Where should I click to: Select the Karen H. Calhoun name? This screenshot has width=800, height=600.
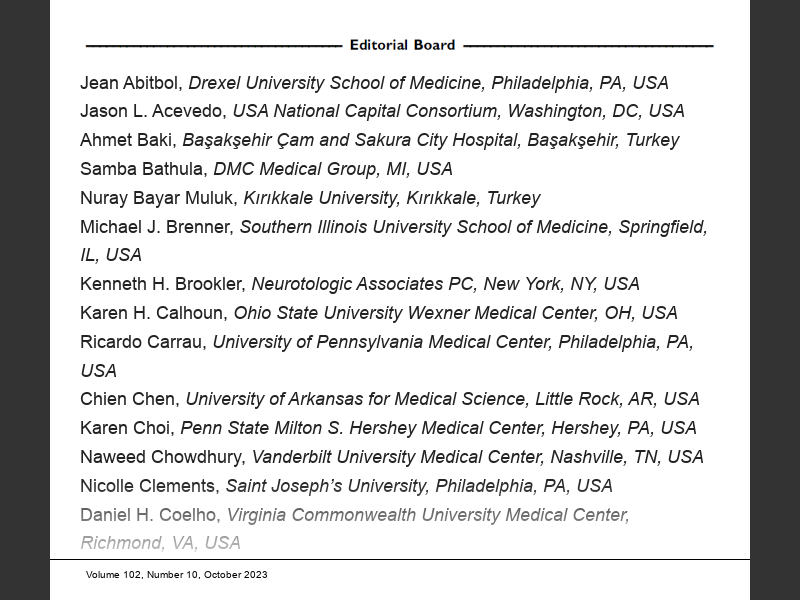pos(151,313)
